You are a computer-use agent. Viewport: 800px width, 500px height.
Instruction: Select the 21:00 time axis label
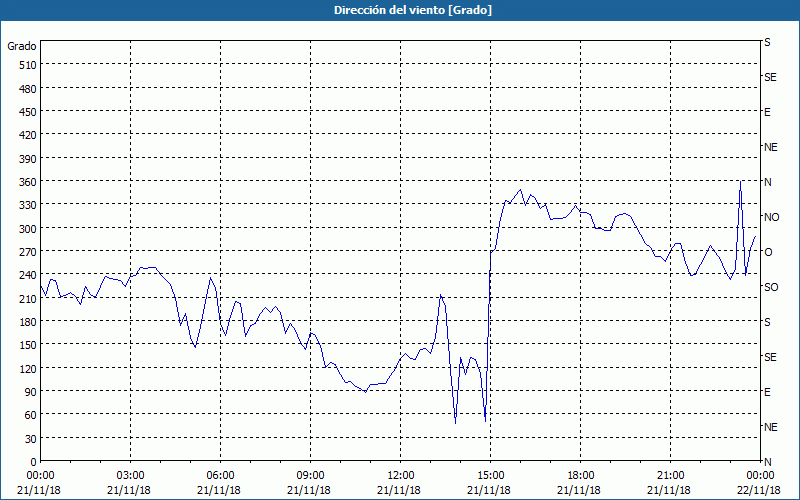670,476
